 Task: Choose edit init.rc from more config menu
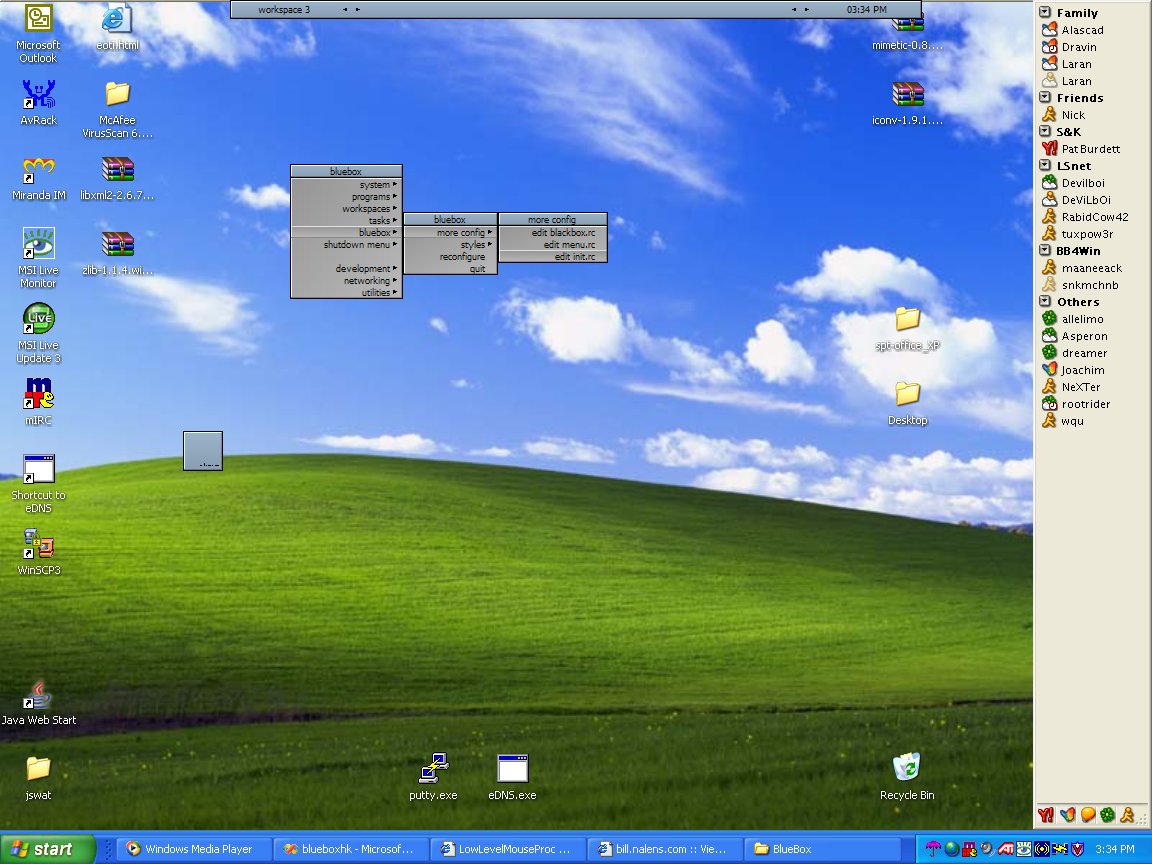point(552,256)
